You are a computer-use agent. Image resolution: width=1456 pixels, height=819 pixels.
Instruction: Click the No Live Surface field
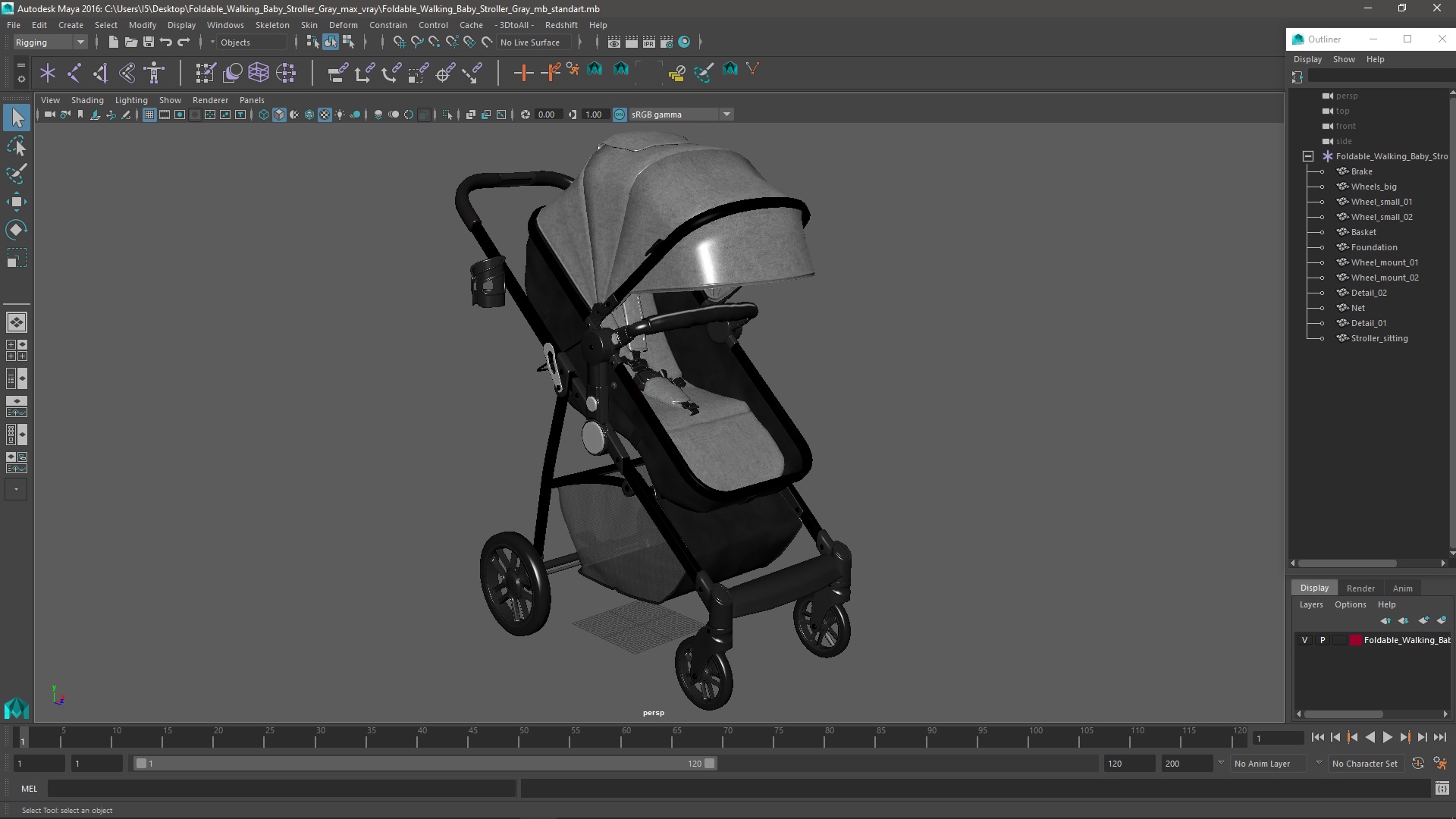(535, 42)
